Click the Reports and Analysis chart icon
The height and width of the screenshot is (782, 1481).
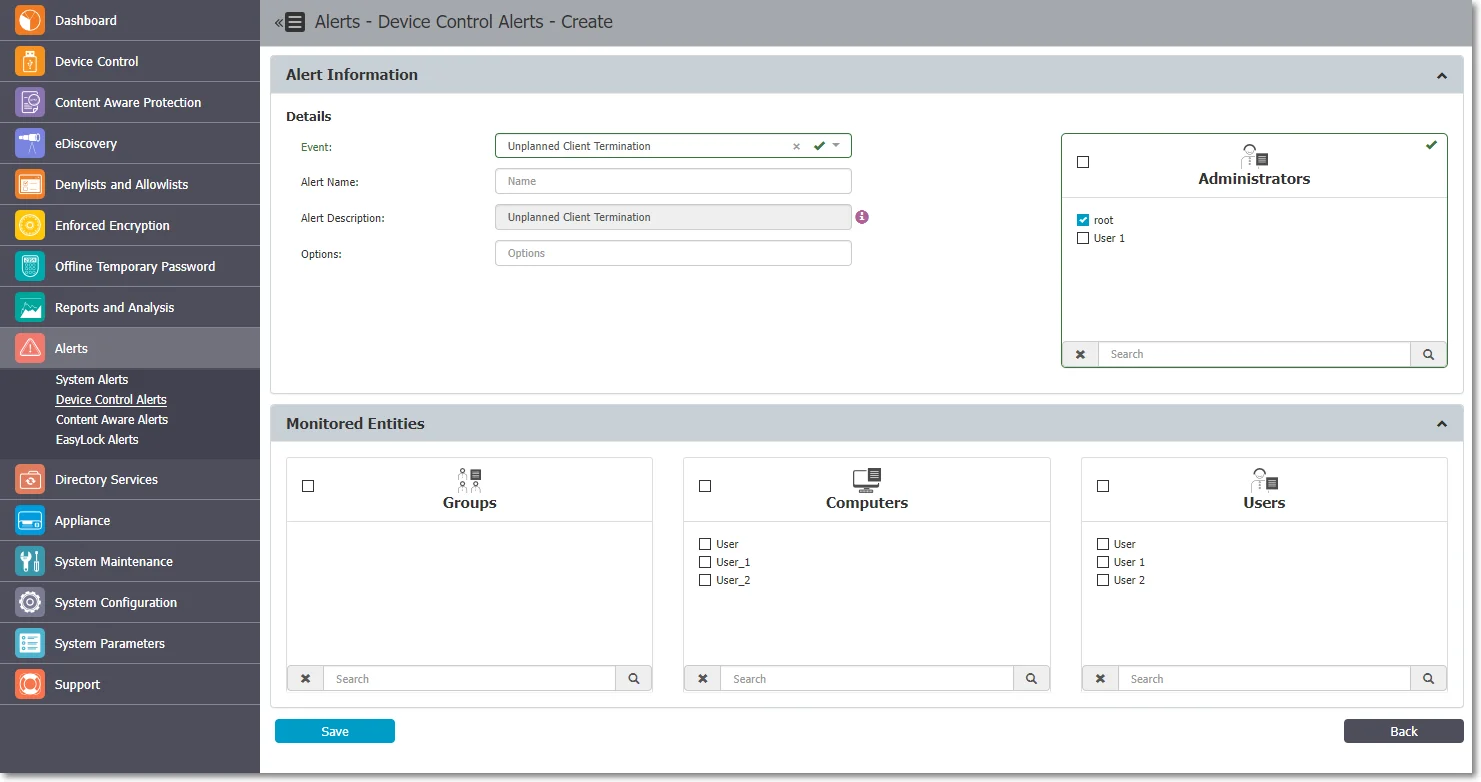[x=30, y=307]
